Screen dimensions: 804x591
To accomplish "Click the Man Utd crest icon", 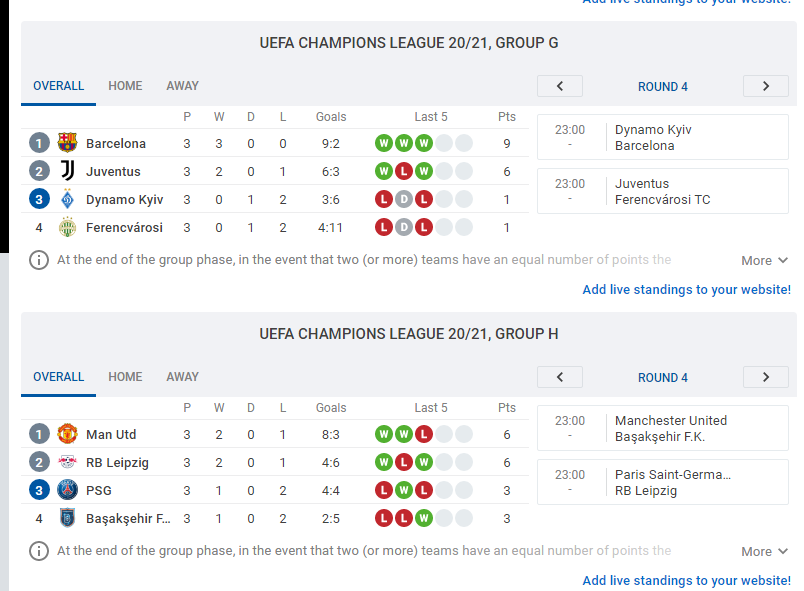I will (67, 434).
